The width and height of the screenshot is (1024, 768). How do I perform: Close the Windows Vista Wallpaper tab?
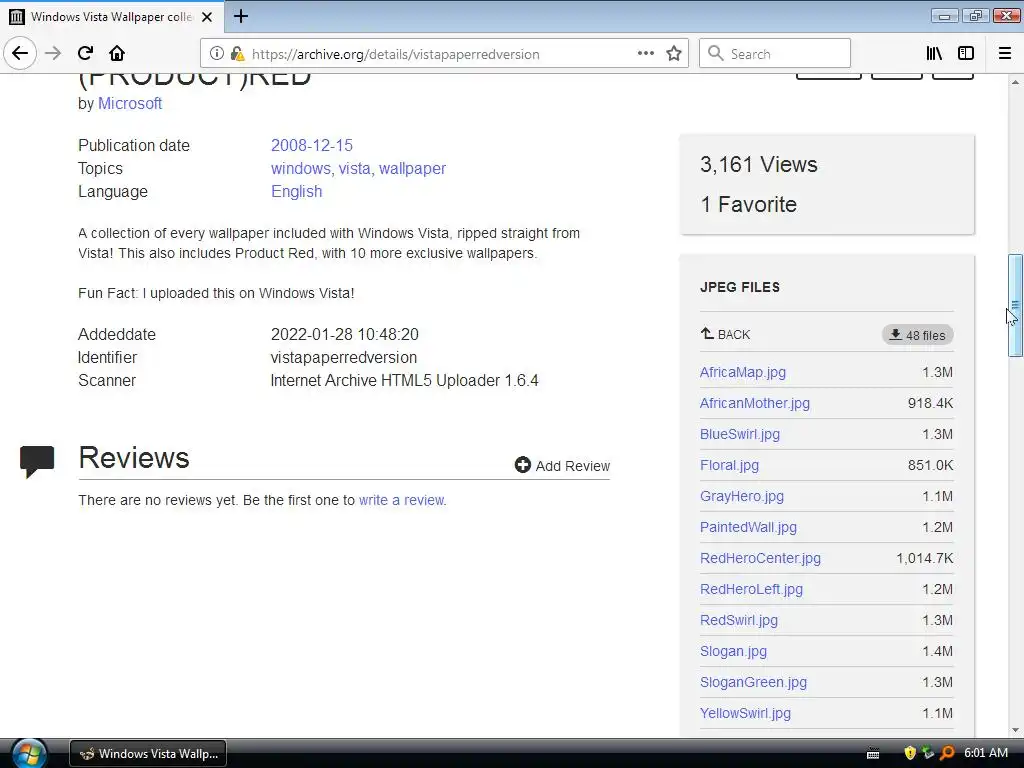click(x=207, y=17)
